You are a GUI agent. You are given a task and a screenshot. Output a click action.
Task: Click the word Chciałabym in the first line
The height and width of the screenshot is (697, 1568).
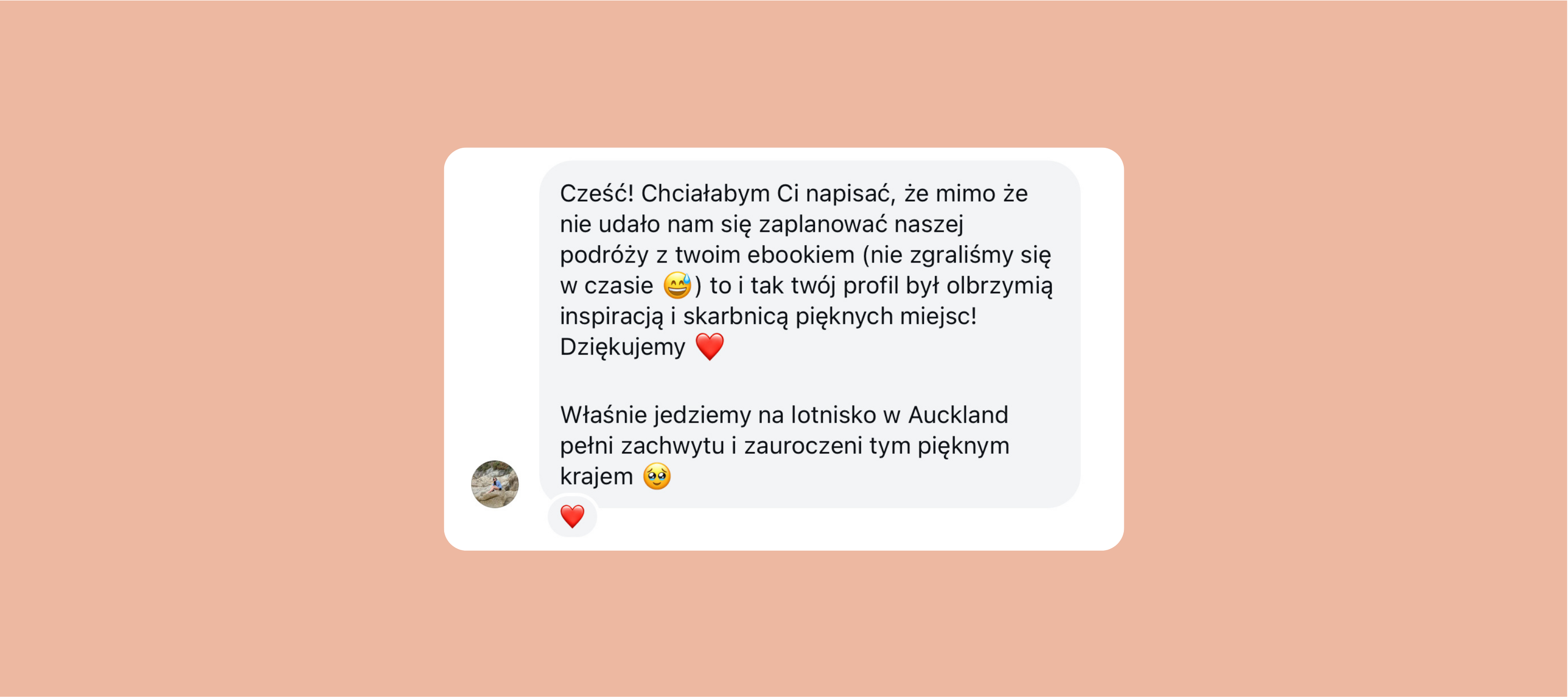click(x=706, y=194)
